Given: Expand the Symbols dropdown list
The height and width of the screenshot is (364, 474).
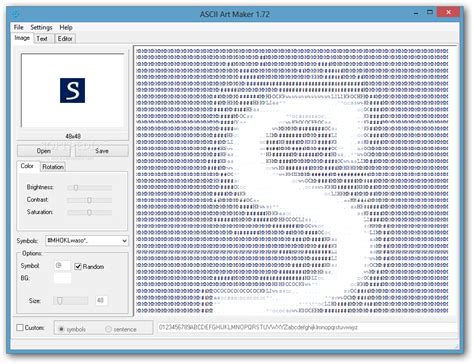Looking at the screenshot, I should (x=124, y=241).
